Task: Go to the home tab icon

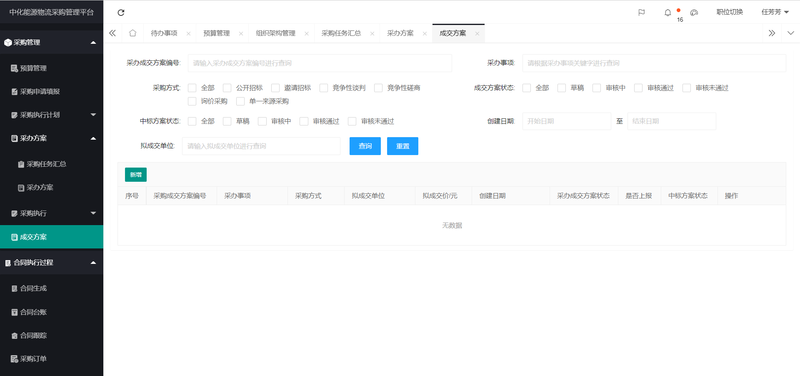Action: tap(133, 33)
